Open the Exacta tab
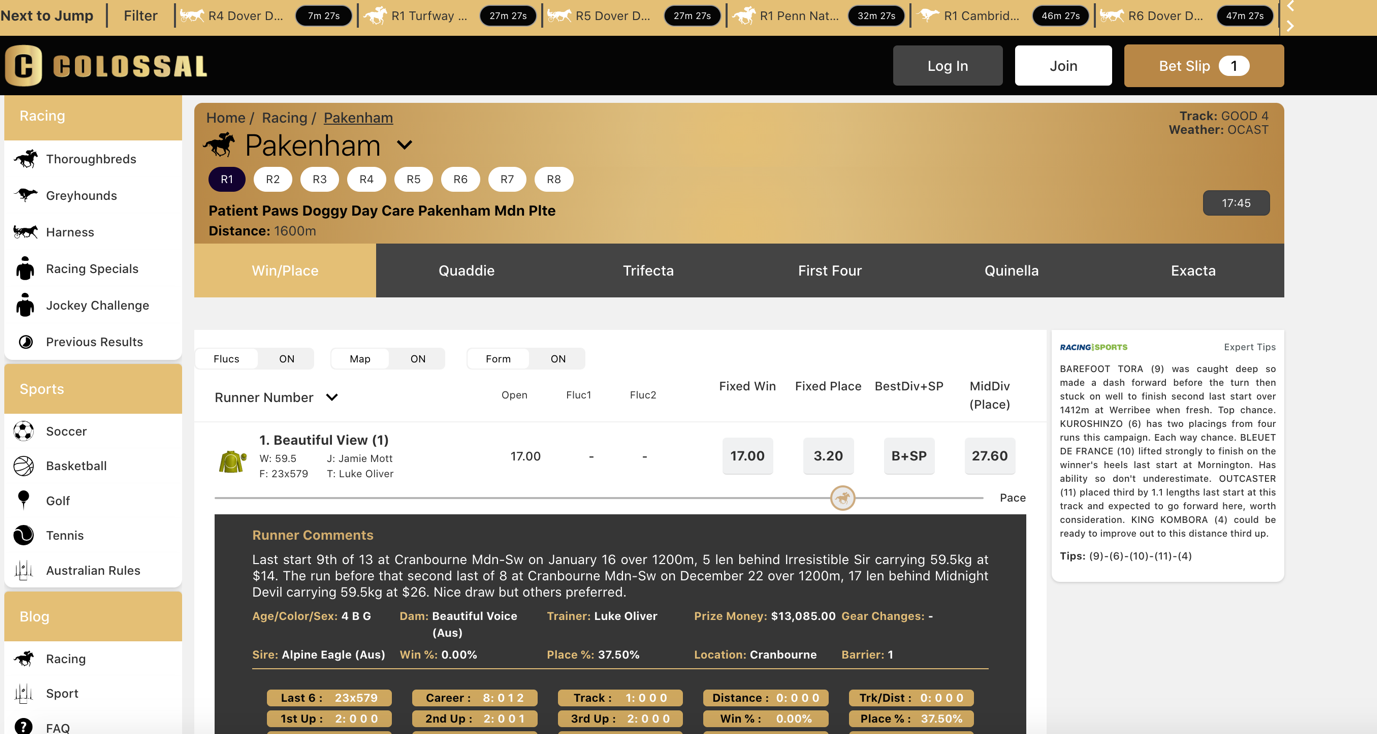1377x734 pixels. pyautogui.click(x=1193, y=270)
